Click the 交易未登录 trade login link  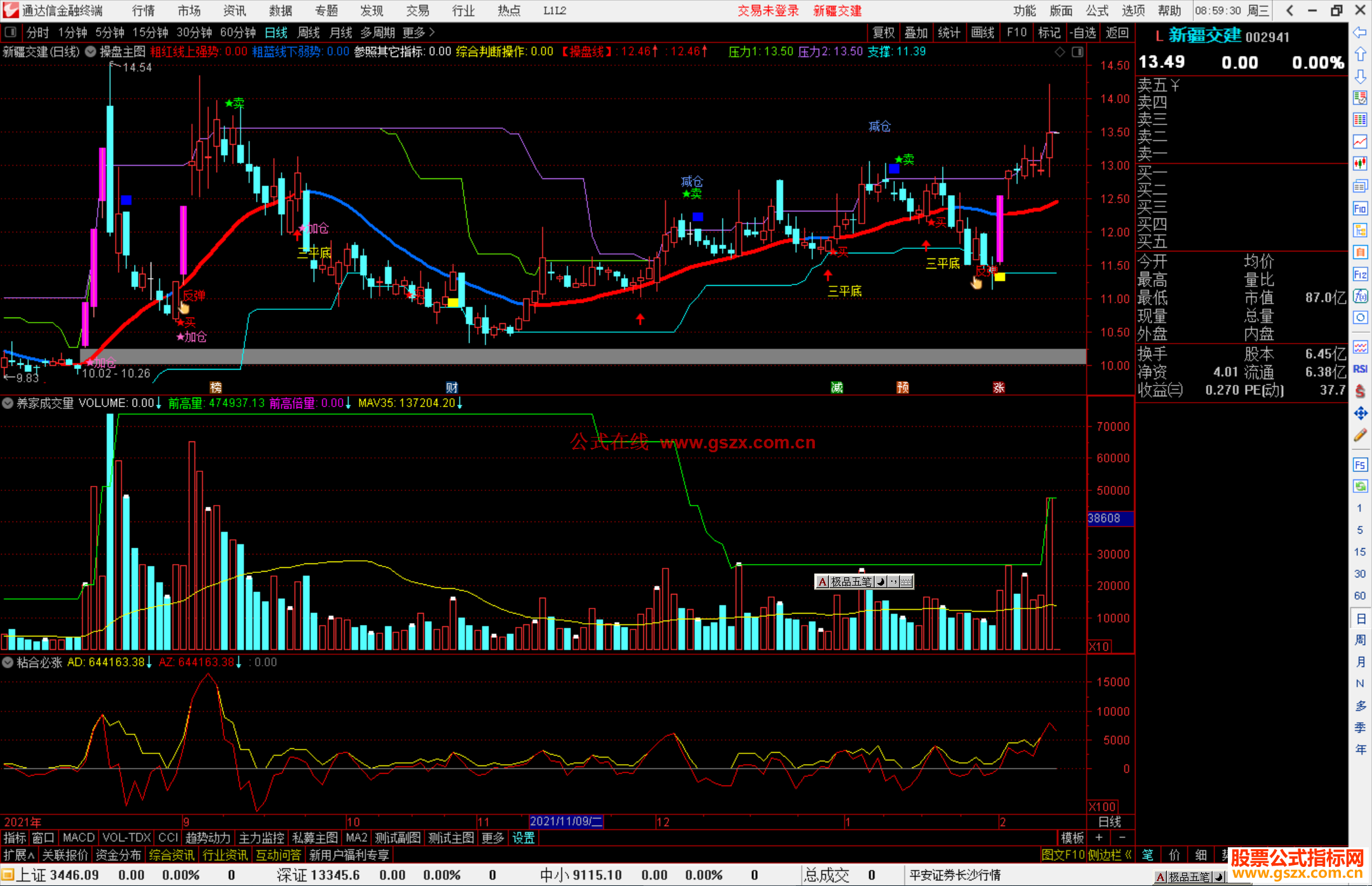click(768, 11)
